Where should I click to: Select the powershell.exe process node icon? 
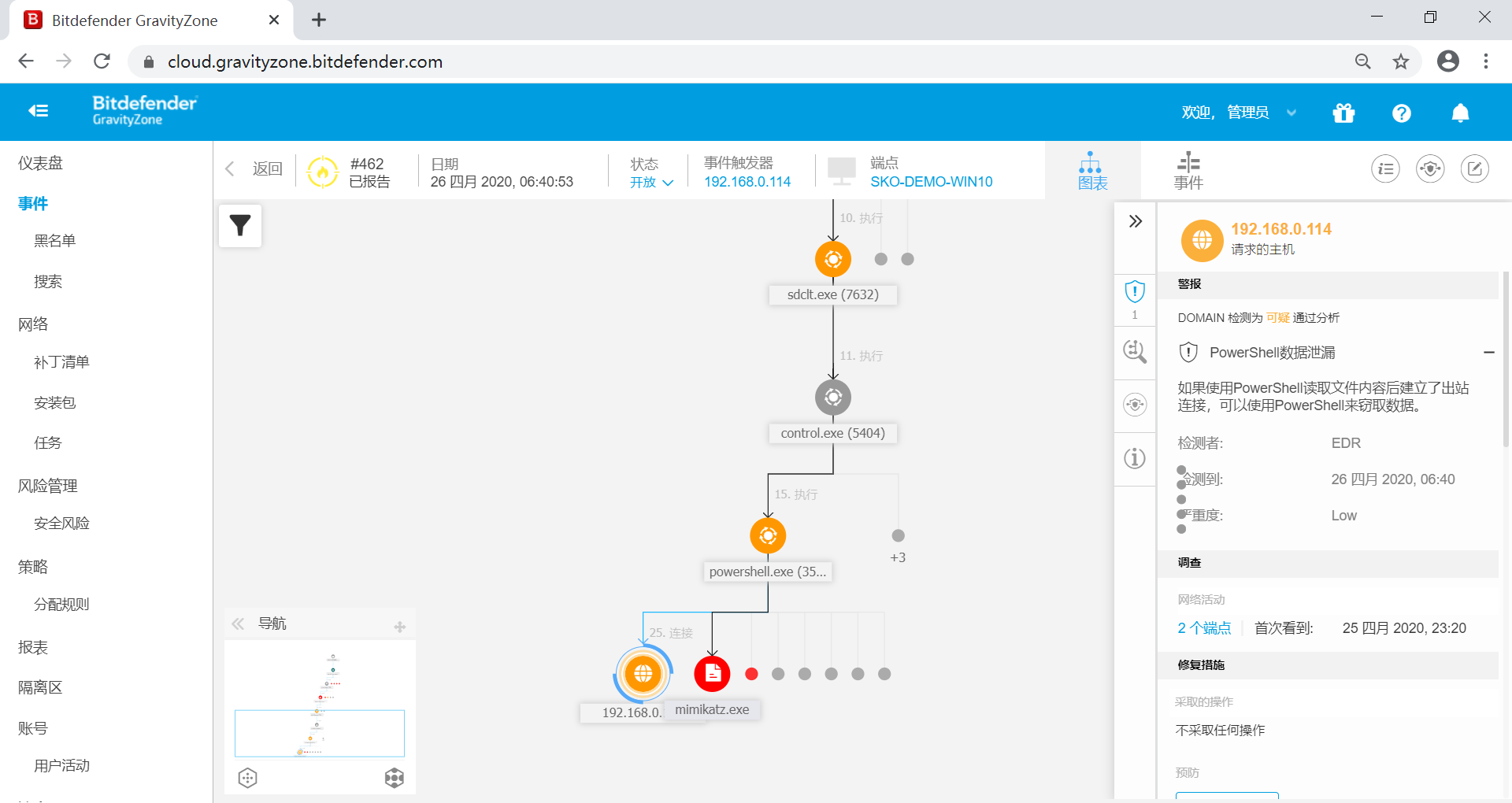768,536
